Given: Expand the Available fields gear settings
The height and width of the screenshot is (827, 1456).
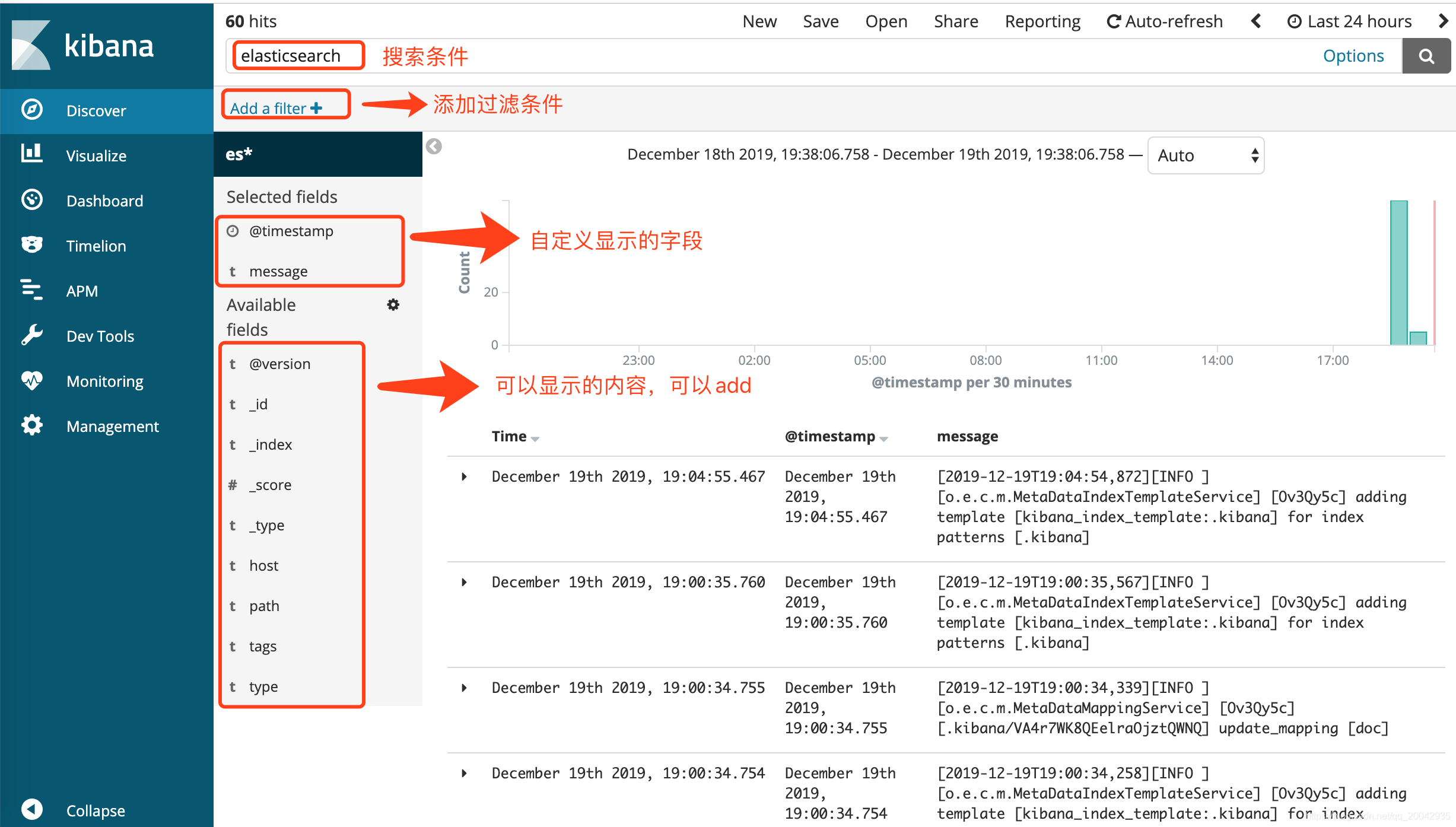Looking at the screenshot, I should tap(392, 305).
